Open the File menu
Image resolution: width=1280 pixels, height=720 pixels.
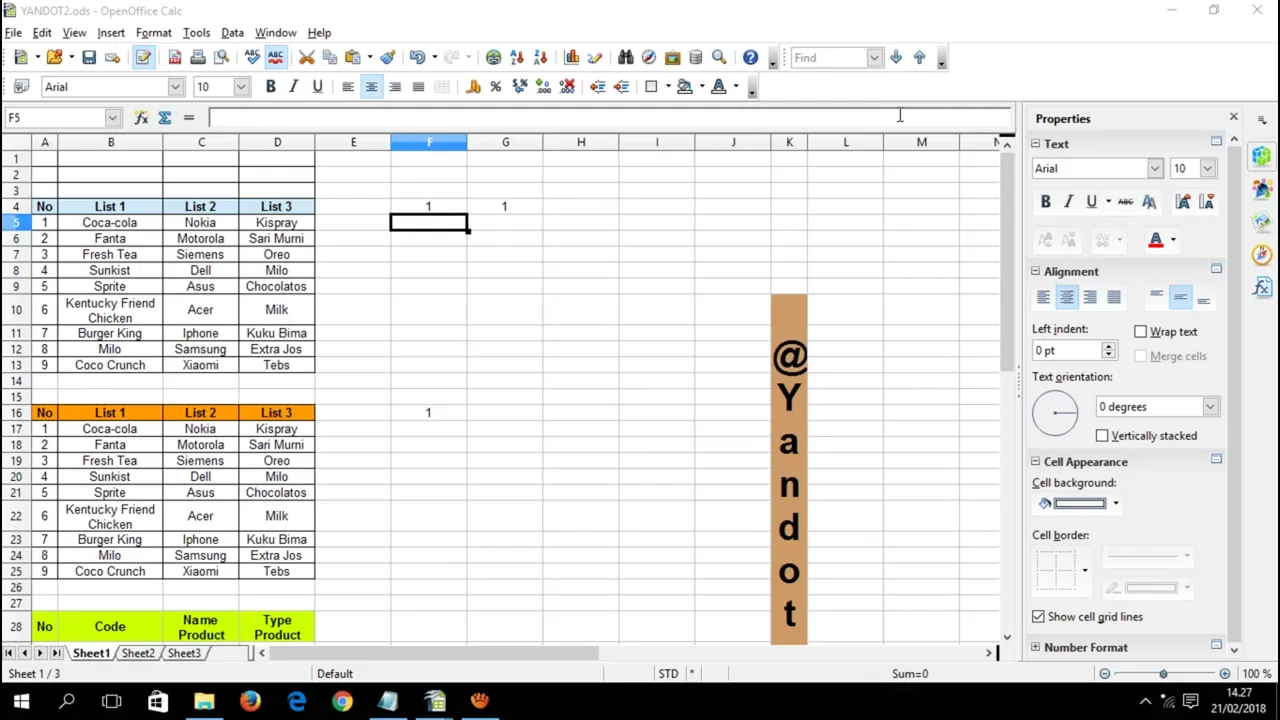point(13,33)
